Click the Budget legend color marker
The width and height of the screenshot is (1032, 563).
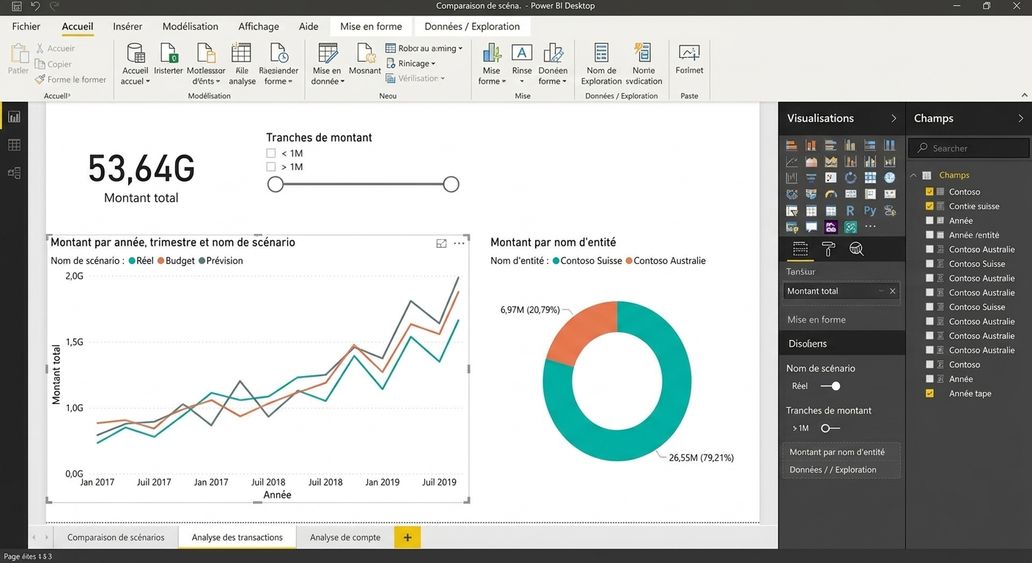pyautogui.click(x=161, y=261)
